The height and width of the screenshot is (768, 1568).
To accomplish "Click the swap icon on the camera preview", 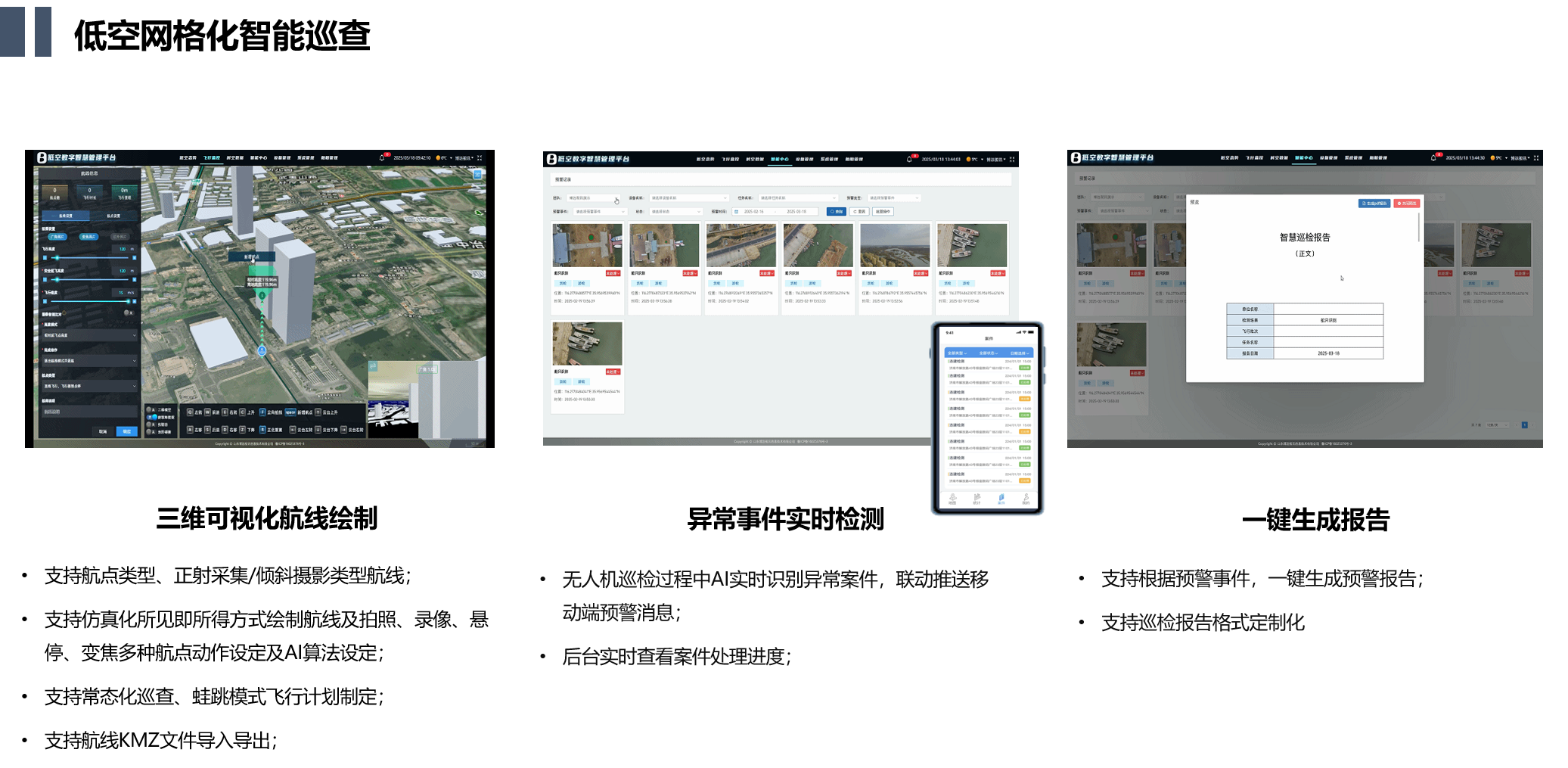I will [x=373, y=366].
